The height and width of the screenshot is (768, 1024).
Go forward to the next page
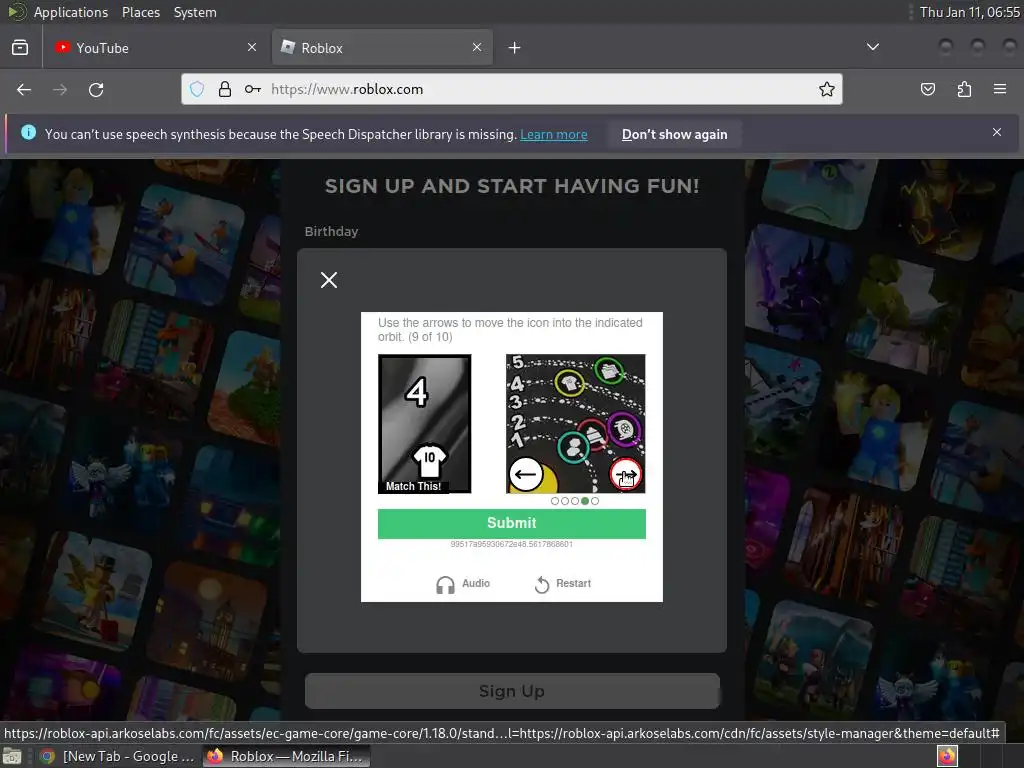tap(60, 89)
